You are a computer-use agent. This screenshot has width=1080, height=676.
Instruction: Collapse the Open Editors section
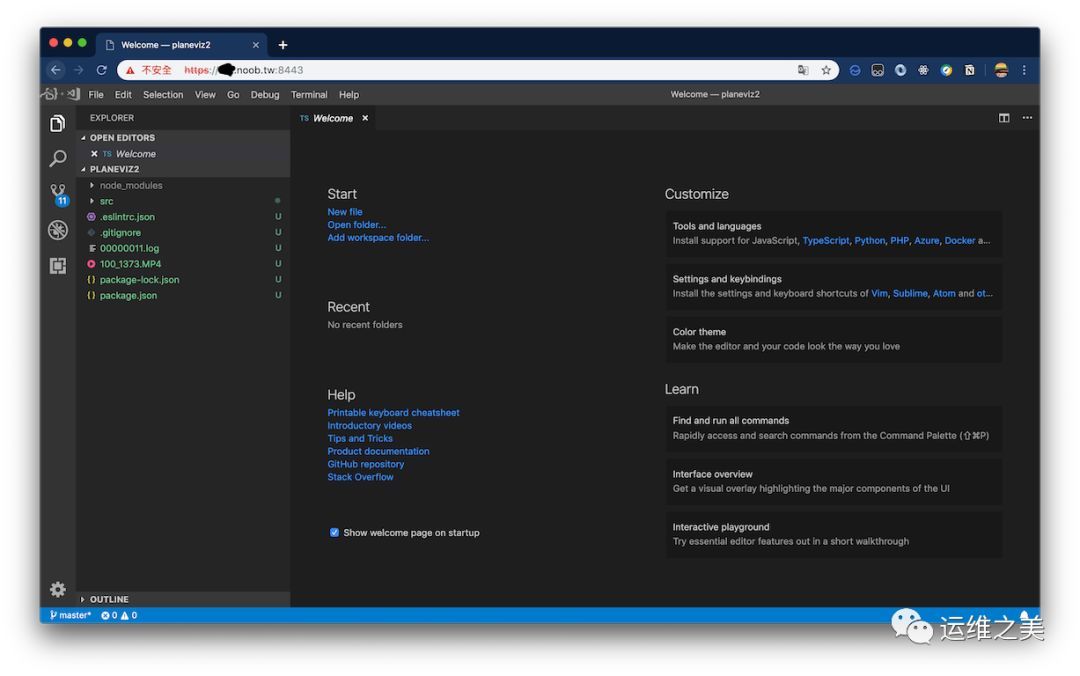coord(121,138)
